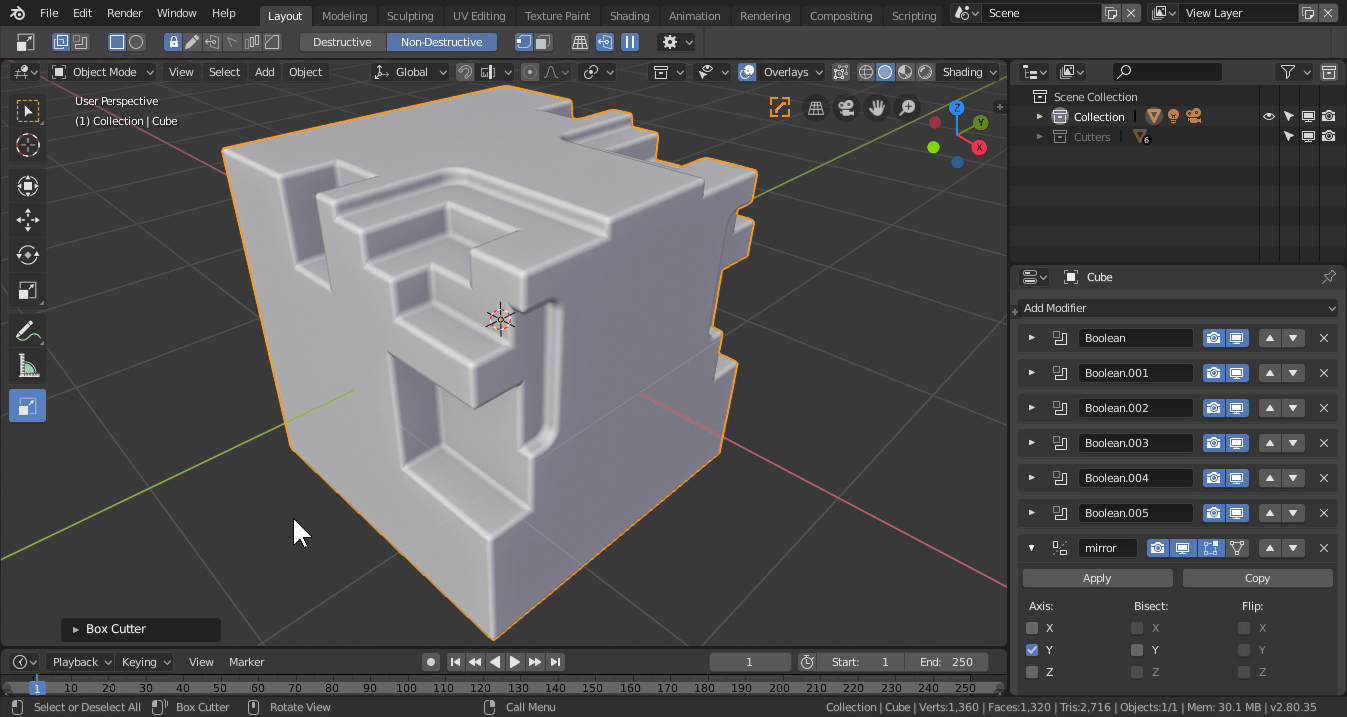Enable the X axis mirror checkbox

tap(1032, 628)
